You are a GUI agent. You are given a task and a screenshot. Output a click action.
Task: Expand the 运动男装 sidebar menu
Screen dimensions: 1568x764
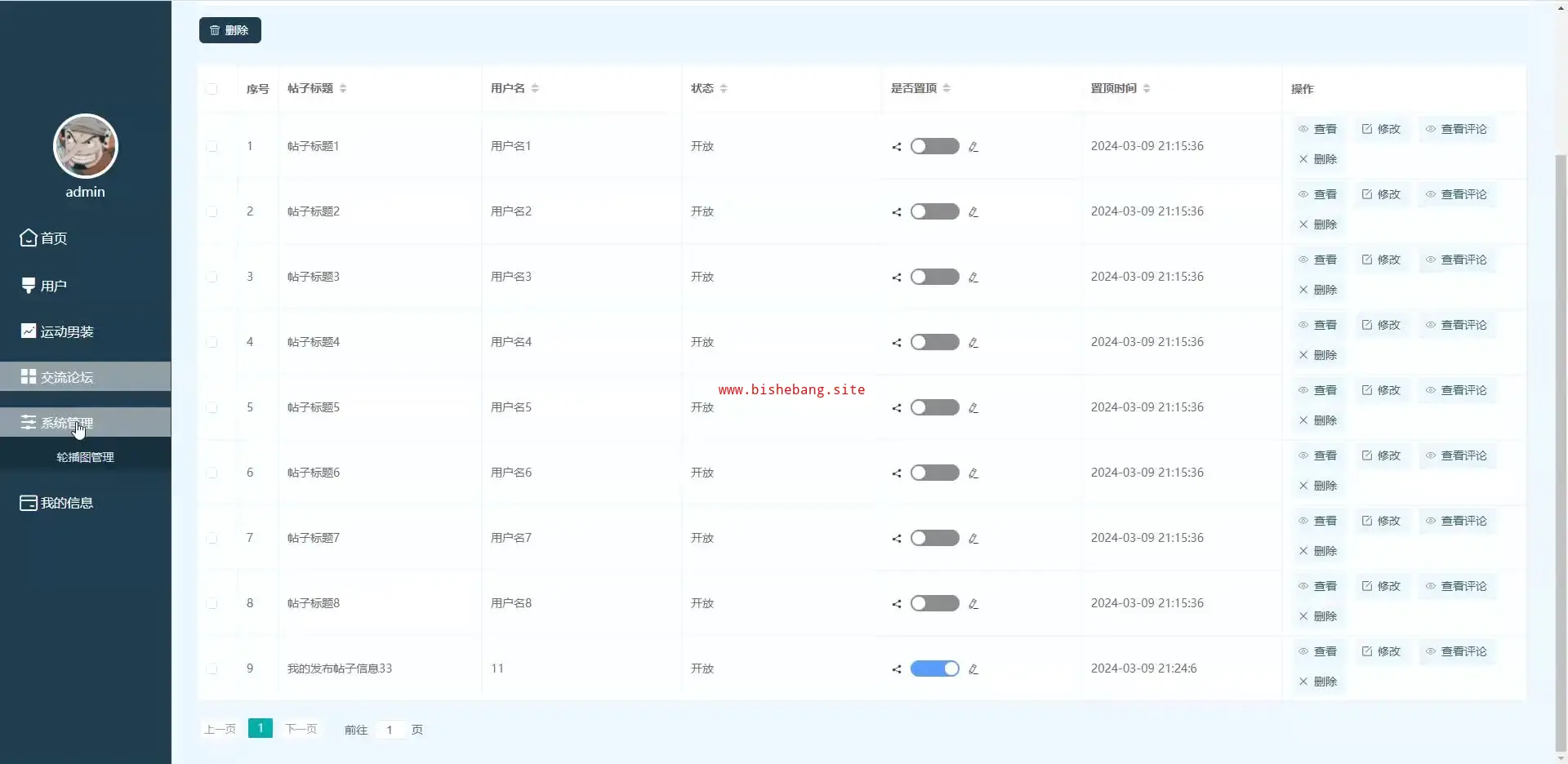click(x=86, y=331)
